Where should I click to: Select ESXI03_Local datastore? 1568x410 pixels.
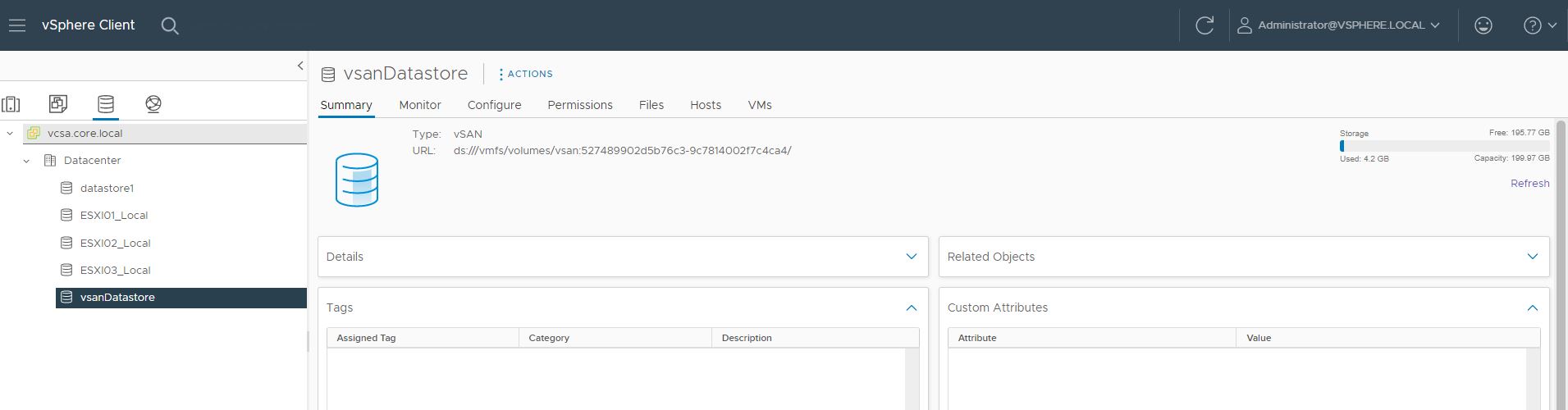pyautogui.click(x=115, y=270)
